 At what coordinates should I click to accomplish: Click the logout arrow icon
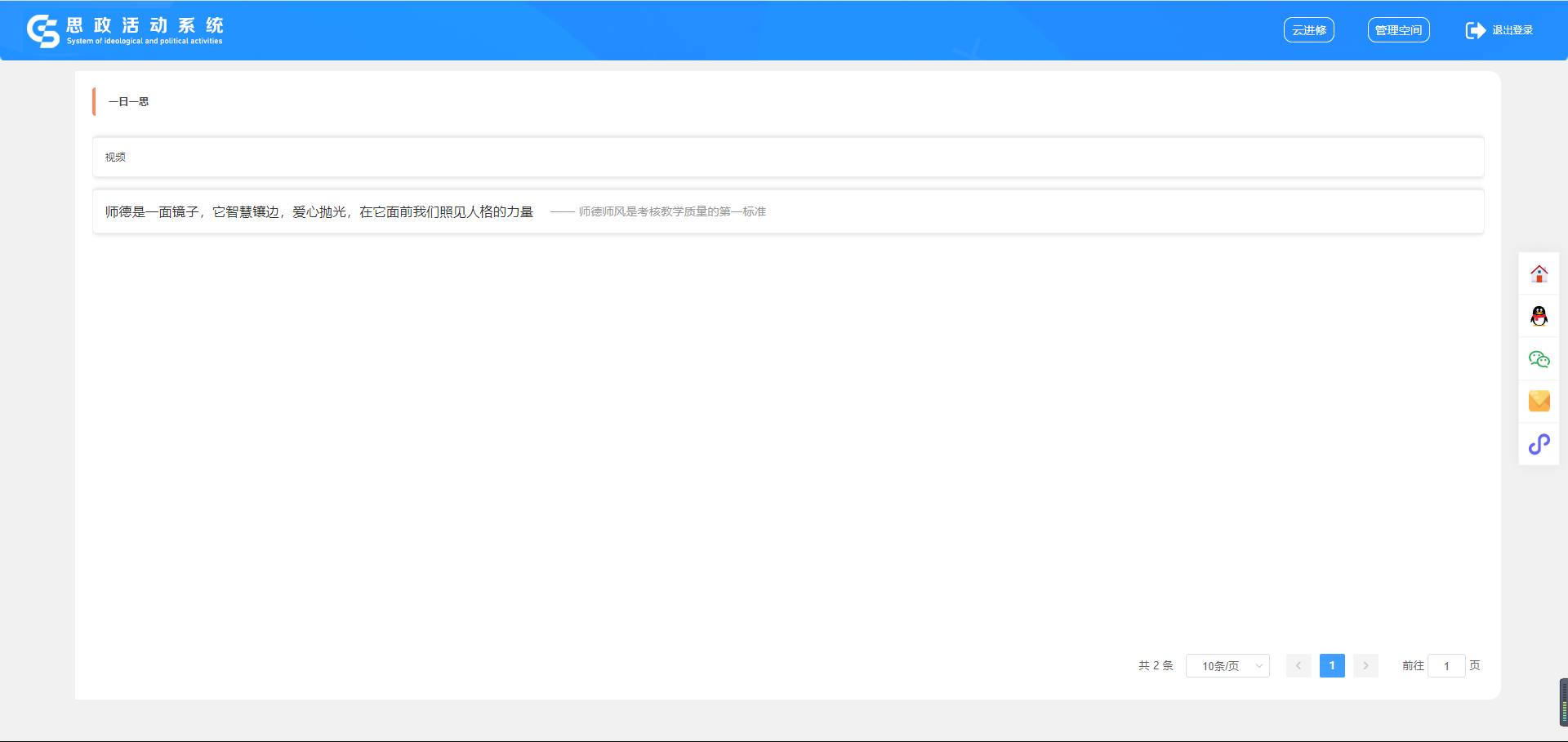1475,30
